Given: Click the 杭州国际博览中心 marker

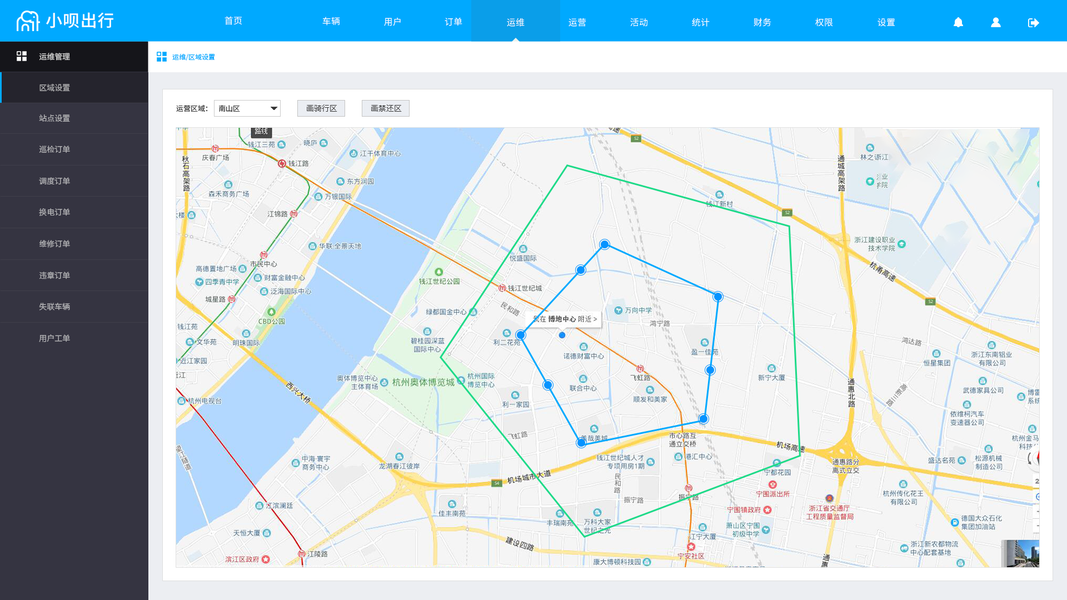Looking at the screenshot, I should tap(461, 380).
